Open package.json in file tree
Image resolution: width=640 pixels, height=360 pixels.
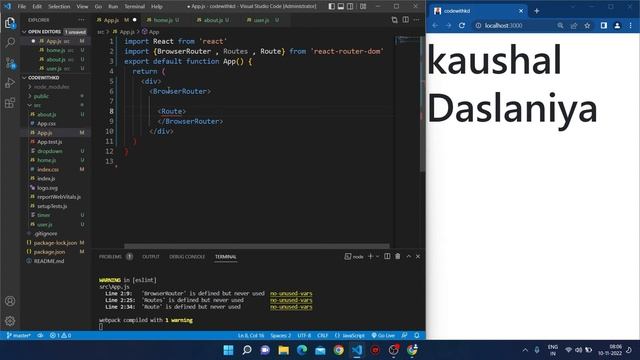click(49, 252)
